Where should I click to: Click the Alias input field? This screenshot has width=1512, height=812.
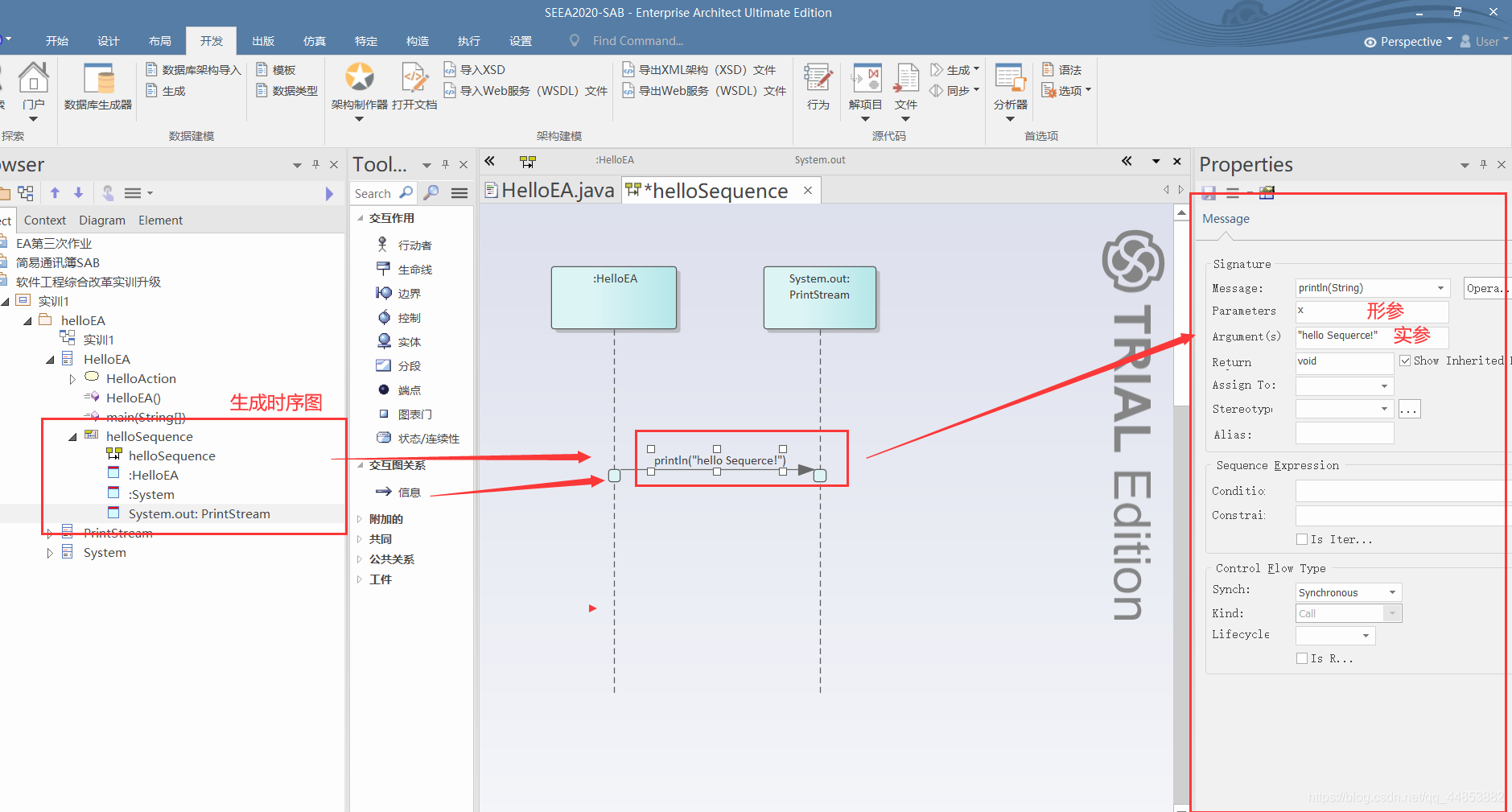(x=1344, y=435)
